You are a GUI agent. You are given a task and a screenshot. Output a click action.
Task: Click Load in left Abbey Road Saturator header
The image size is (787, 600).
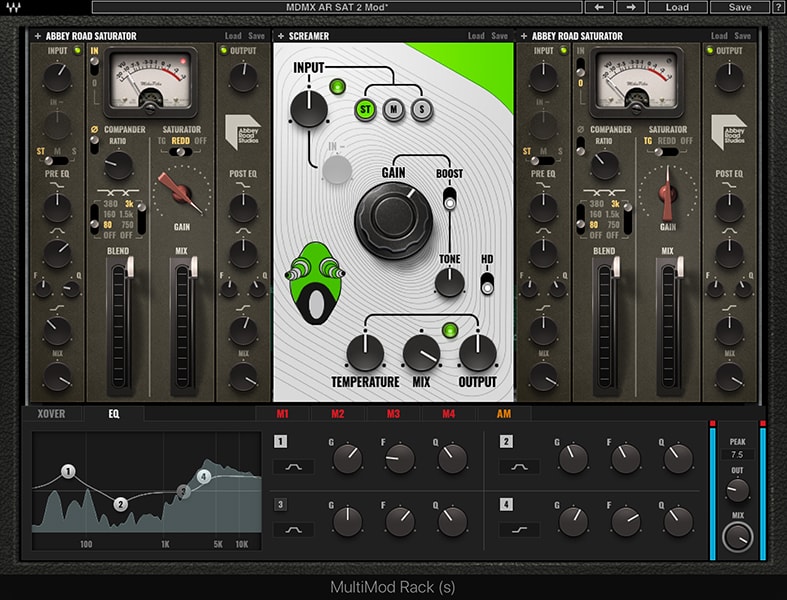pyautogui.click(x=233, y=36)
